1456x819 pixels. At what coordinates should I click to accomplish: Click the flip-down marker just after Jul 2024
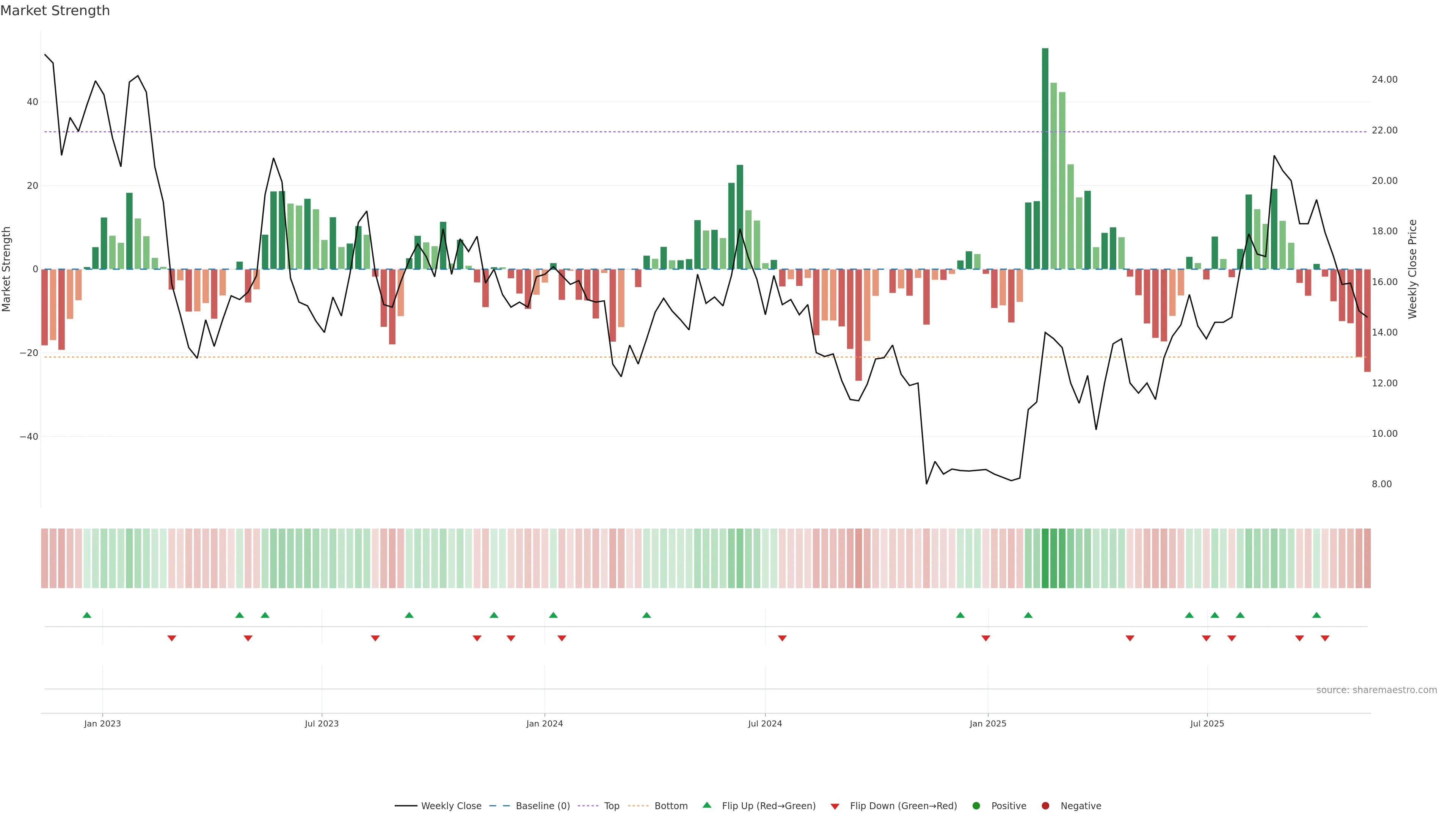(x=782, y=638)
